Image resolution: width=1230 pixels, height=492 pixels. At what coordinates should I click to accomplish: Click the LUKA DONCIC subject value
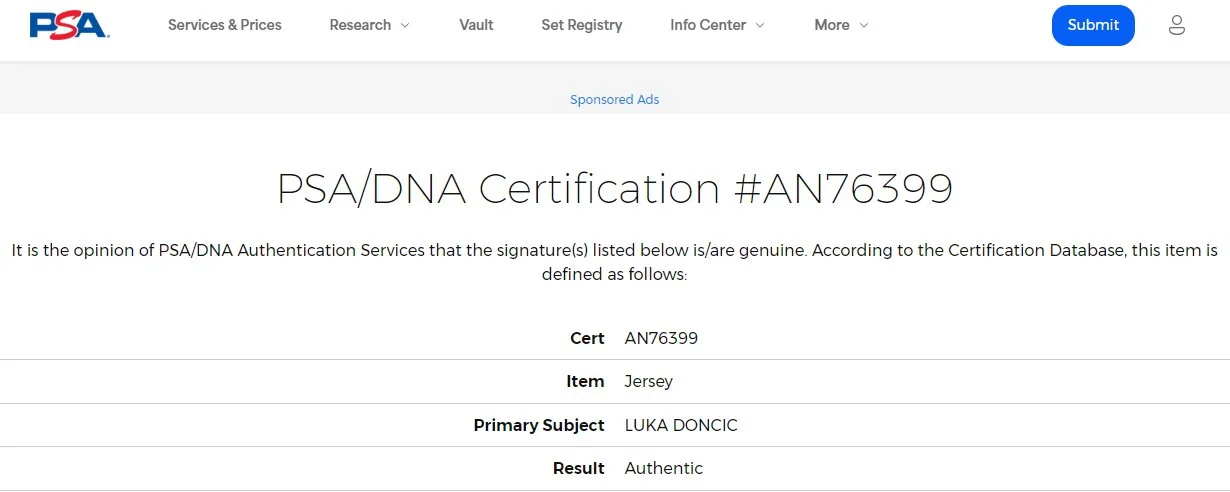coord(681,425)
